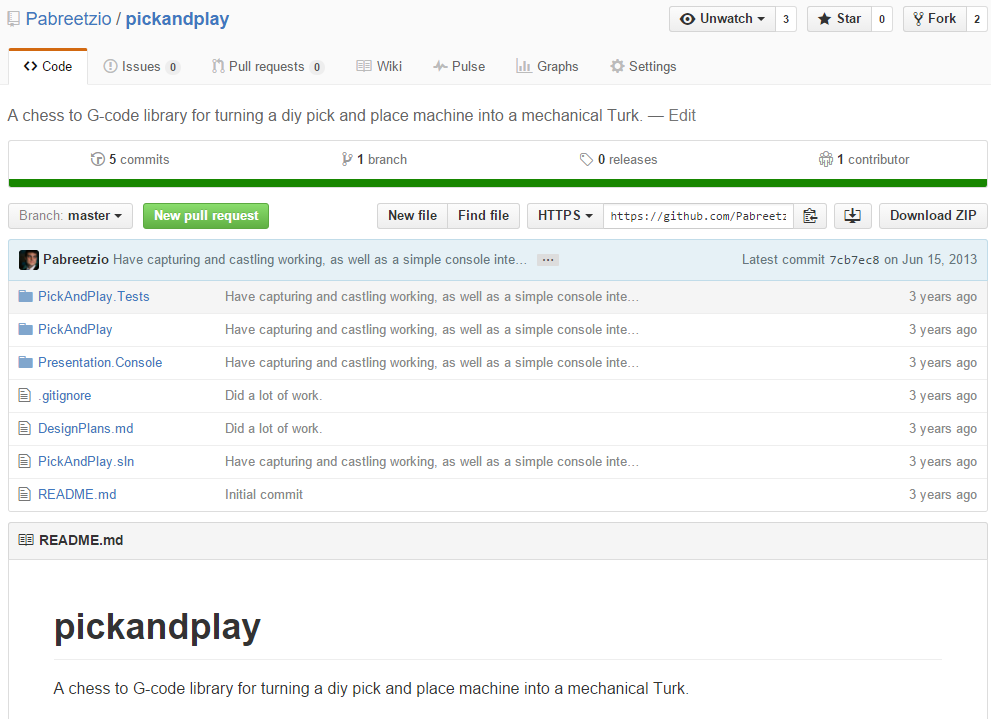The width and height of the screenshot is (991, 719).
Task: Click New pull request button
Action: point(206,216)
